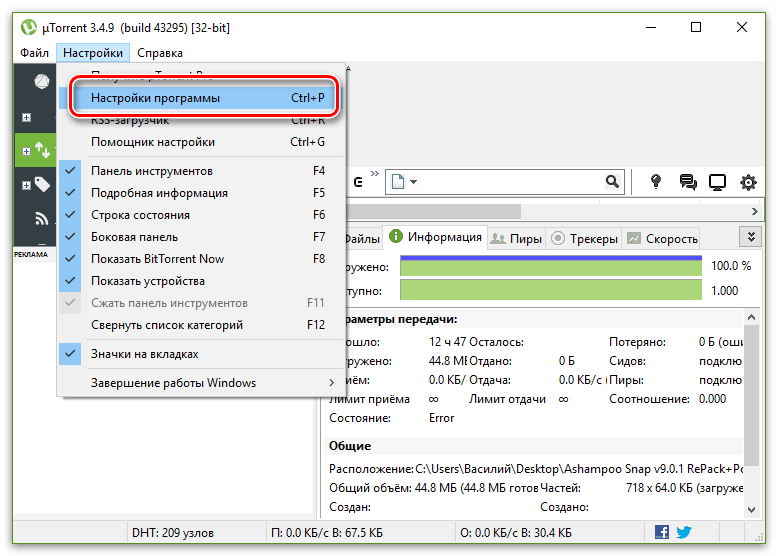Select the Labels tag sidebar icon
Viewport: 778px width, 556px height.
coord(42,185)
